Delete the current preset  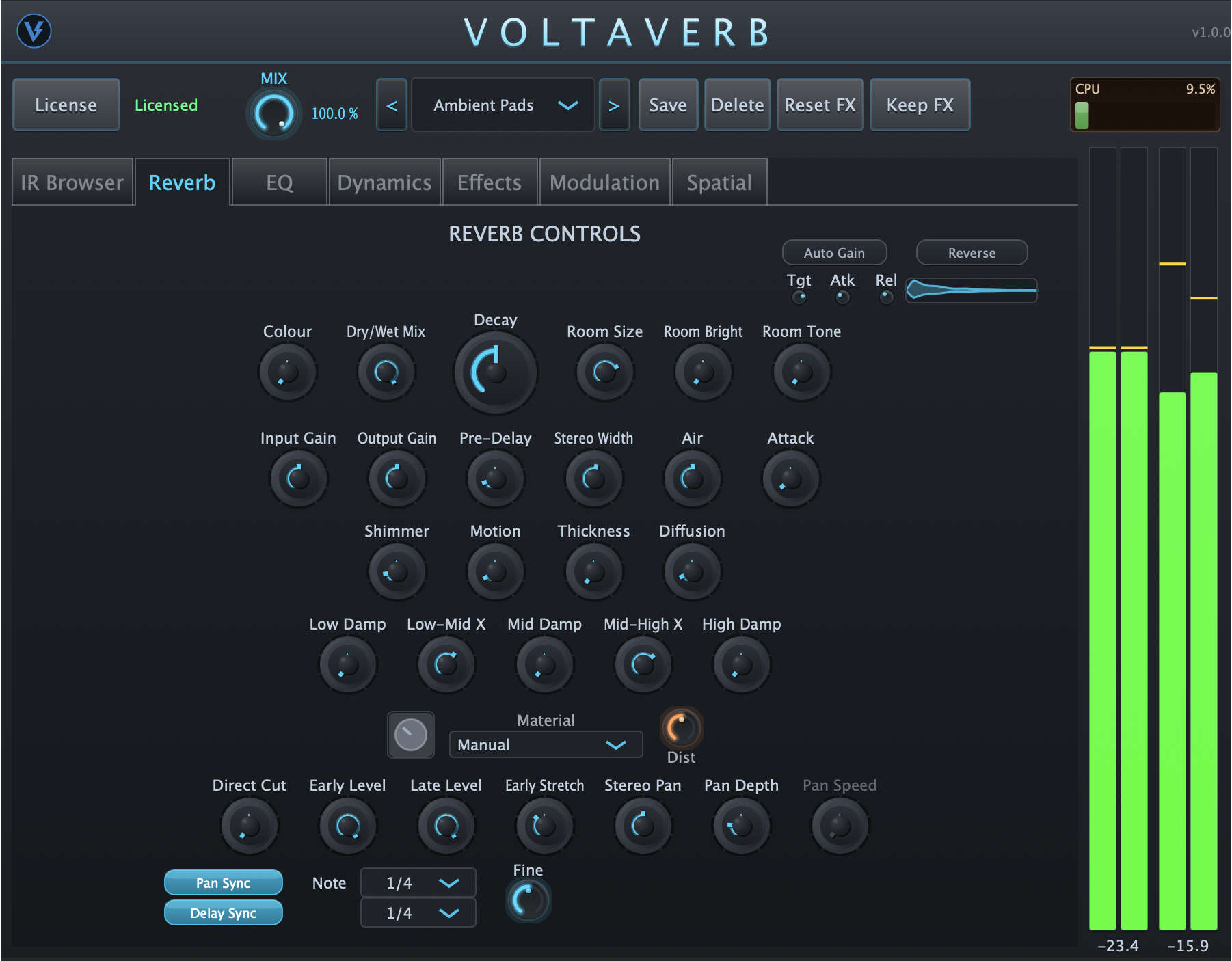pos(738,105)
